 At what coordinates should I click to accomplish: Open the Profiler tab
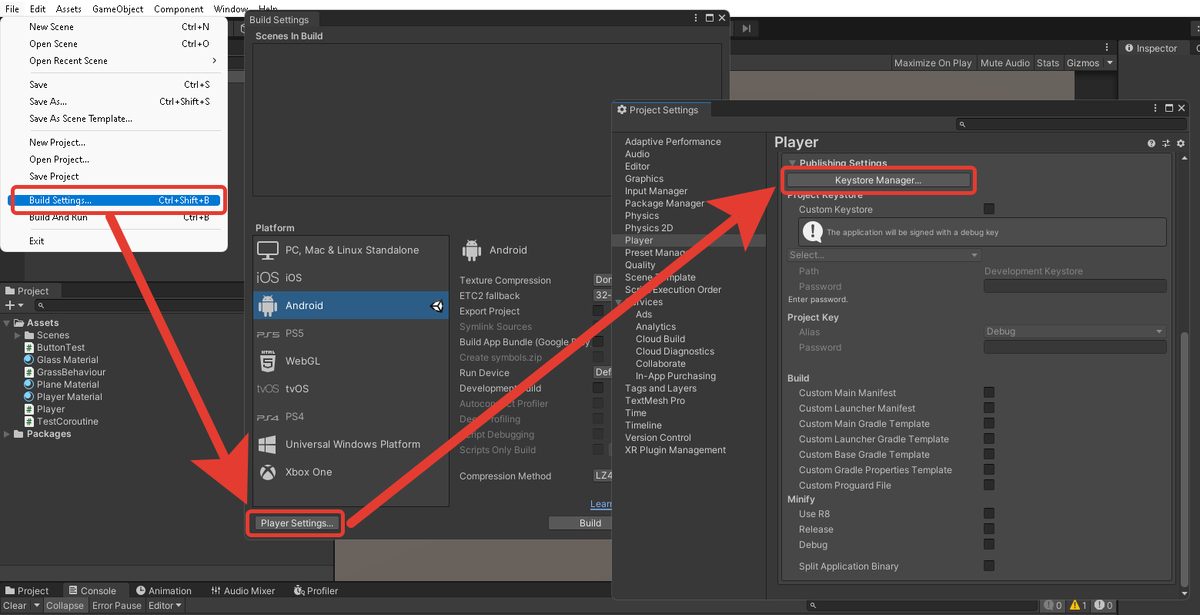[x=315, y=591]
